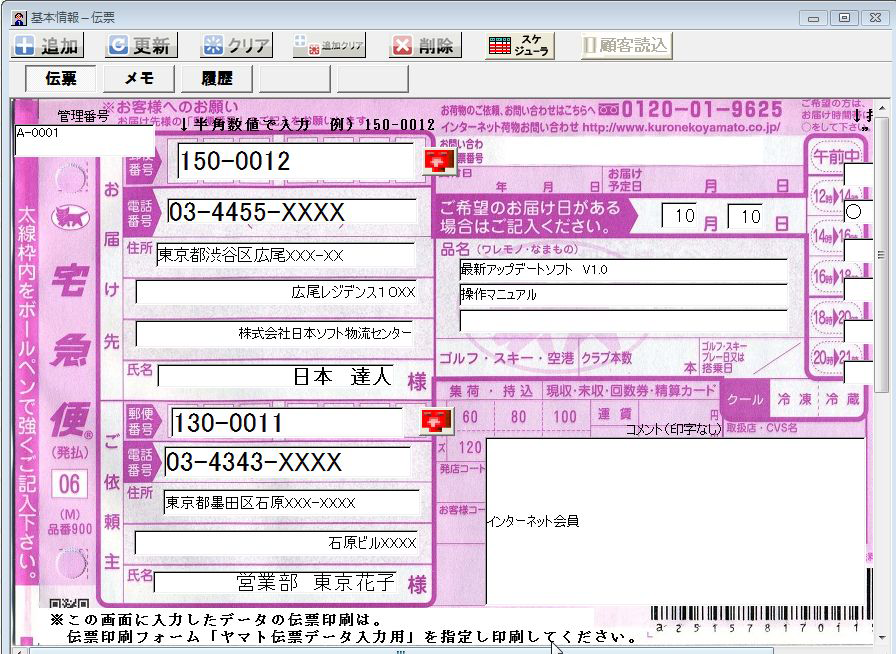Click the item field 最新アップデートソフト V1.0

click(x=623, y=269)
